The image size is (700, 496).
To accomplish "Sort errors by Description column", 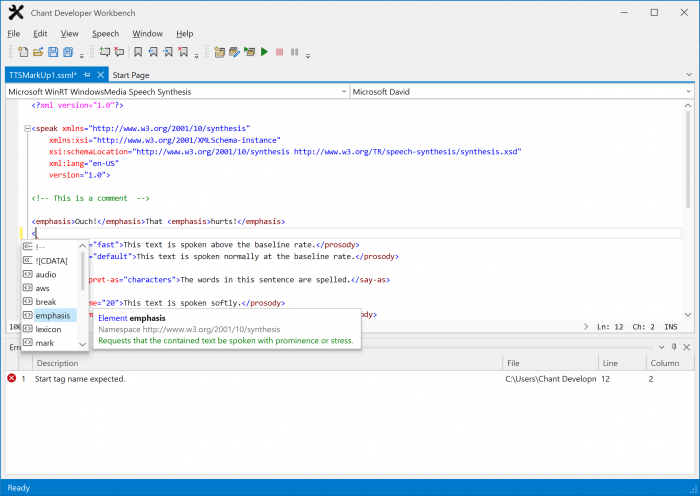I will click(x=267, y=363).
